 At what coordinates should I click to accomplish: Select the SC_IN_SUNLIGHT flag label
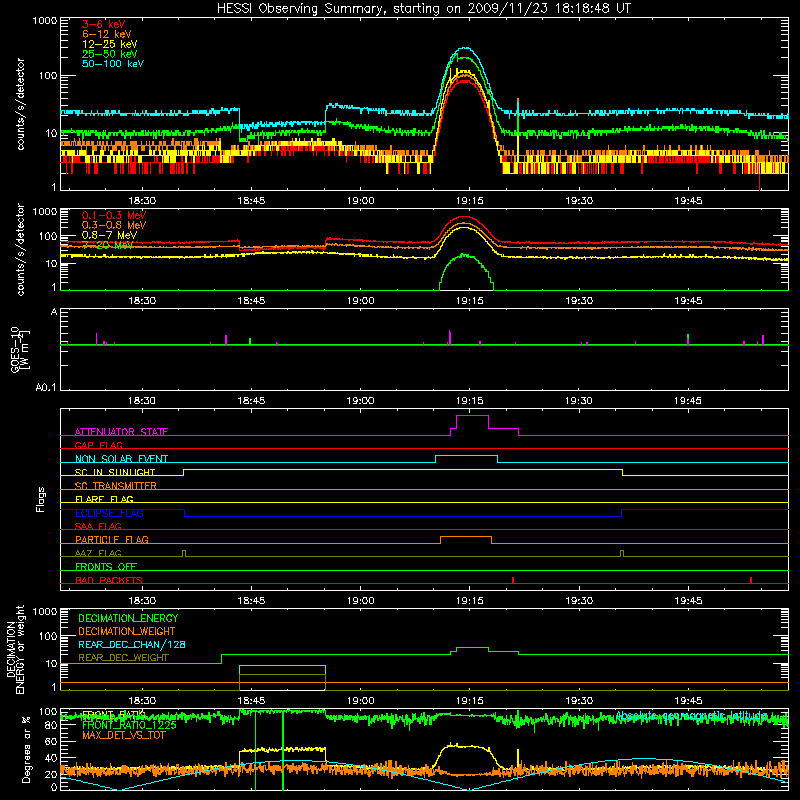coord(115,472)
